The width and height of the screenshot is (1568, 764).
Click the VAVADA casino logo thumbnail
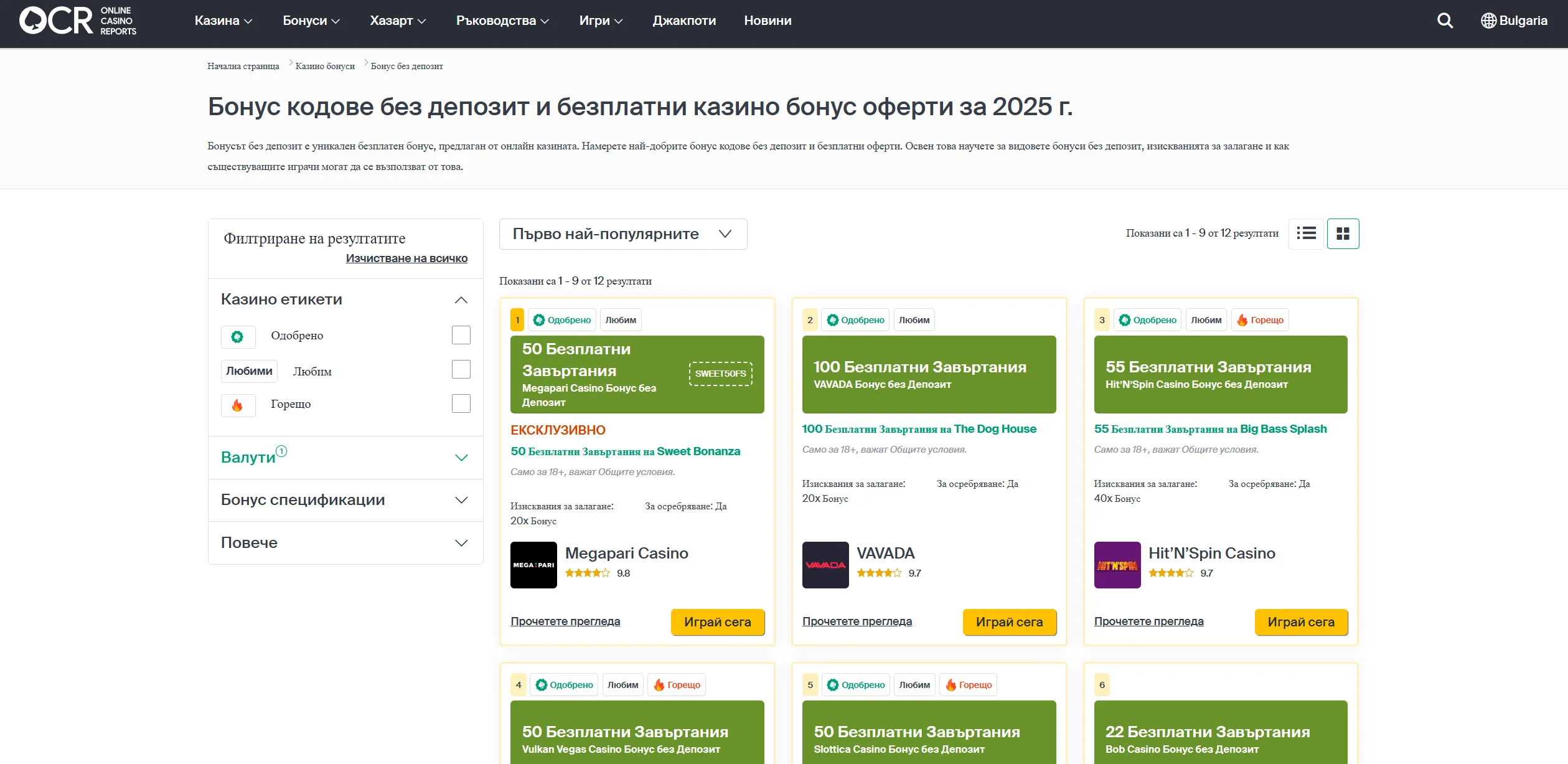825,565
